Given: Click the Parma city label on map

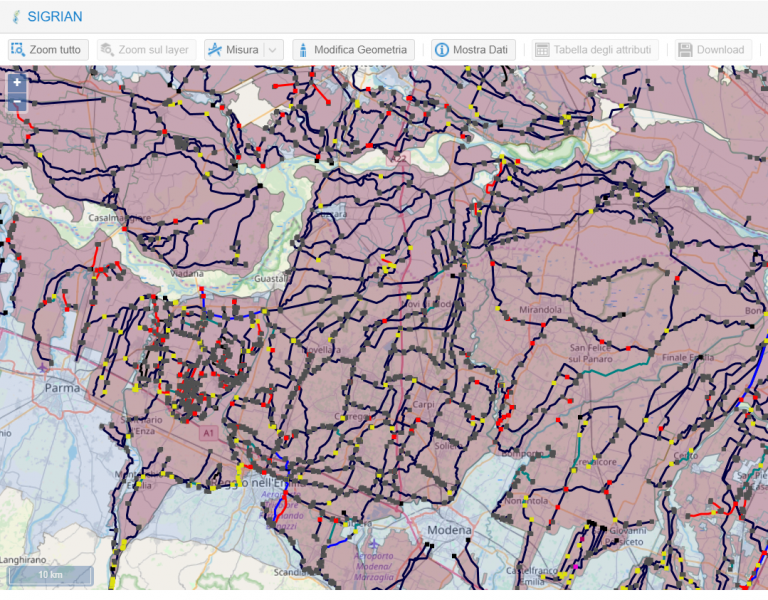Looking at the screenshot, I should coord(61,386).
